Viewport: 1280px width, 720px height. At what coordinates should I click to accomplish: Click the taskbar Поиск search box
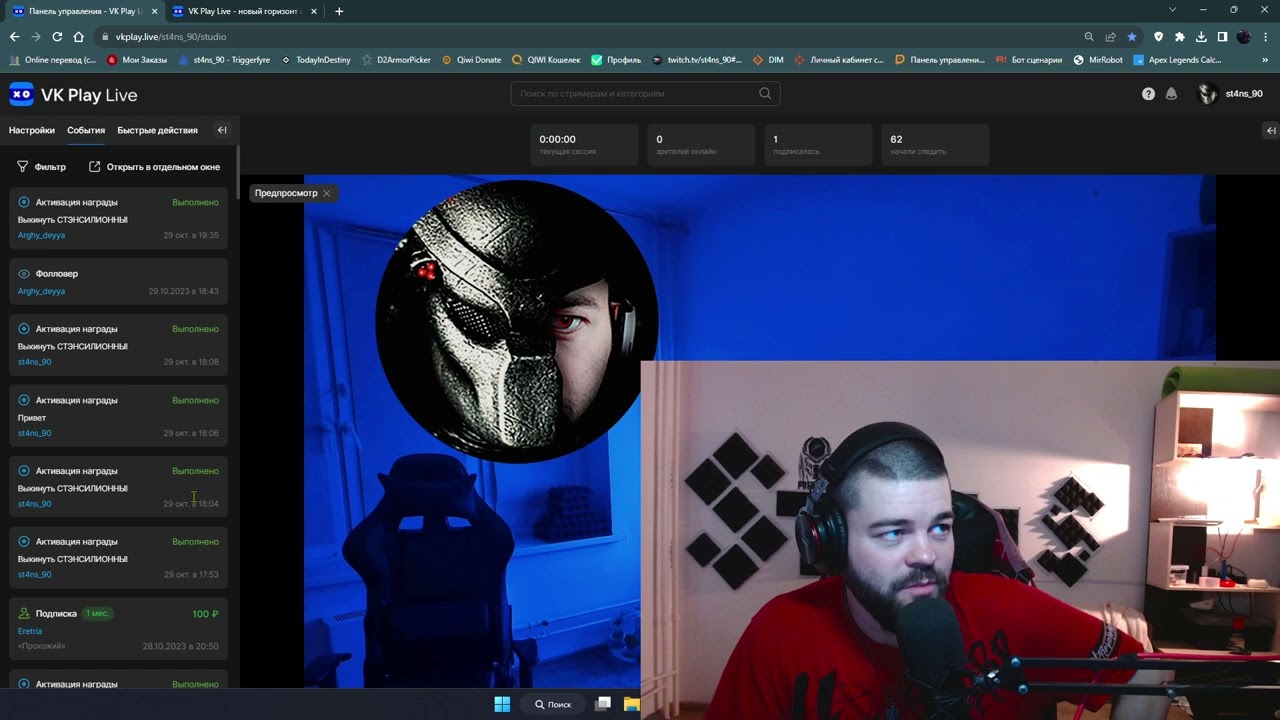551,704
